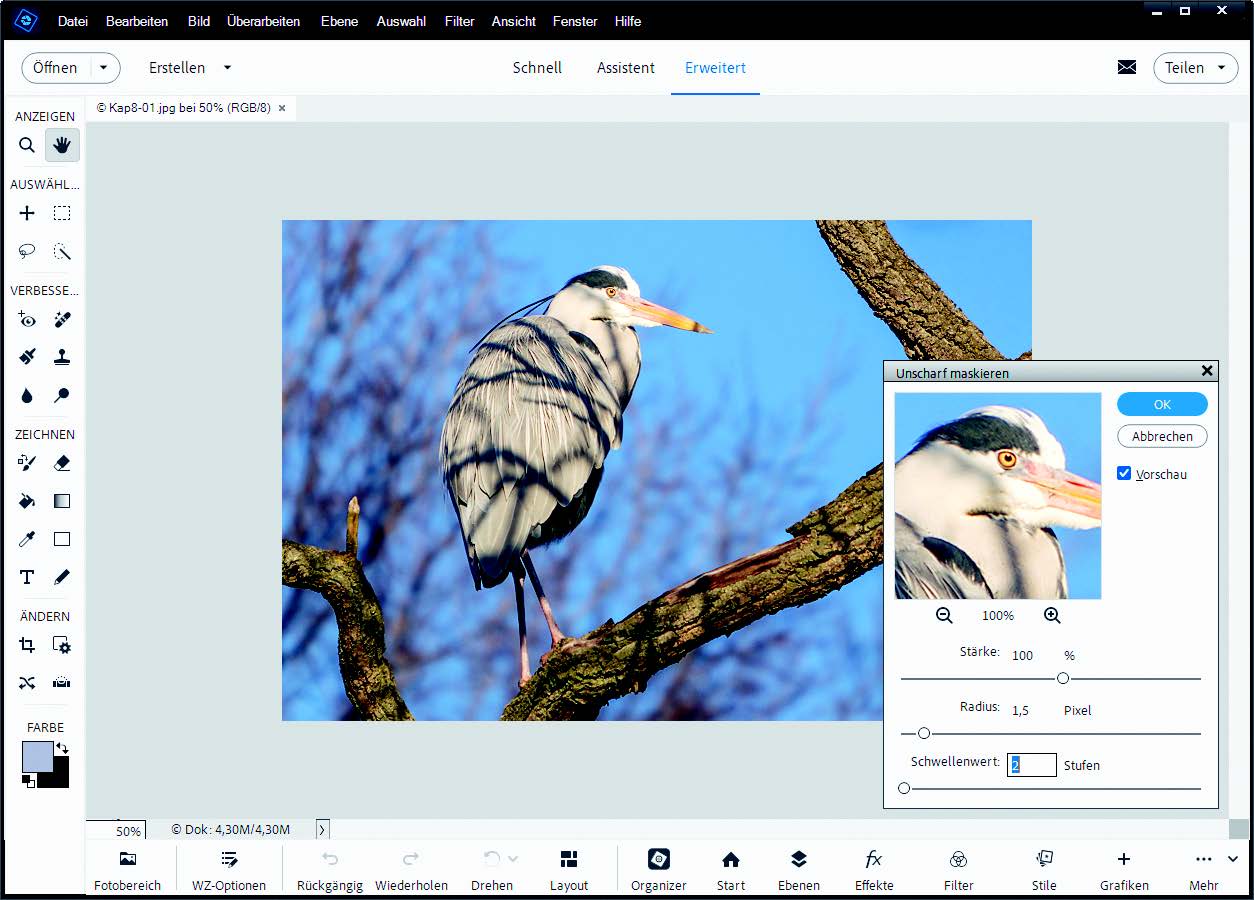This screenshot has width=1254, height=900.
Task: Zoom in the Unscharf maskieren preview
Action: click(x=1052, y=615)
